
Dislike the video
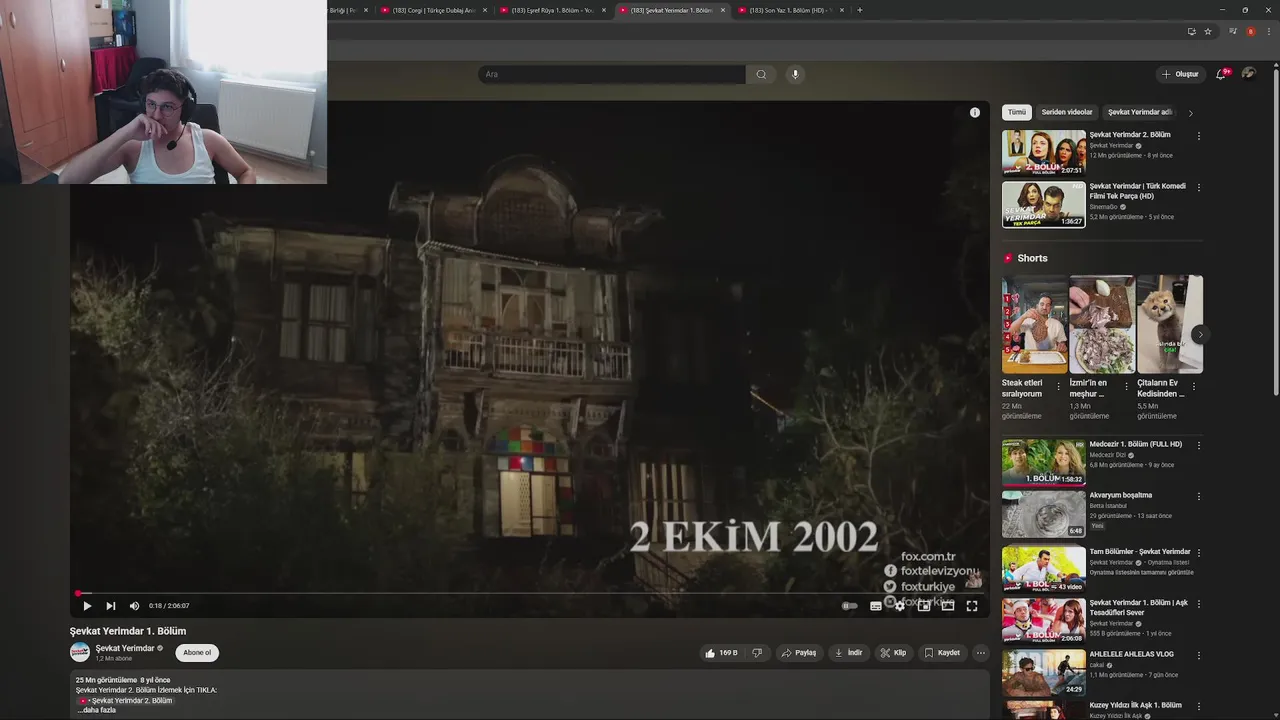coord(757,653)
